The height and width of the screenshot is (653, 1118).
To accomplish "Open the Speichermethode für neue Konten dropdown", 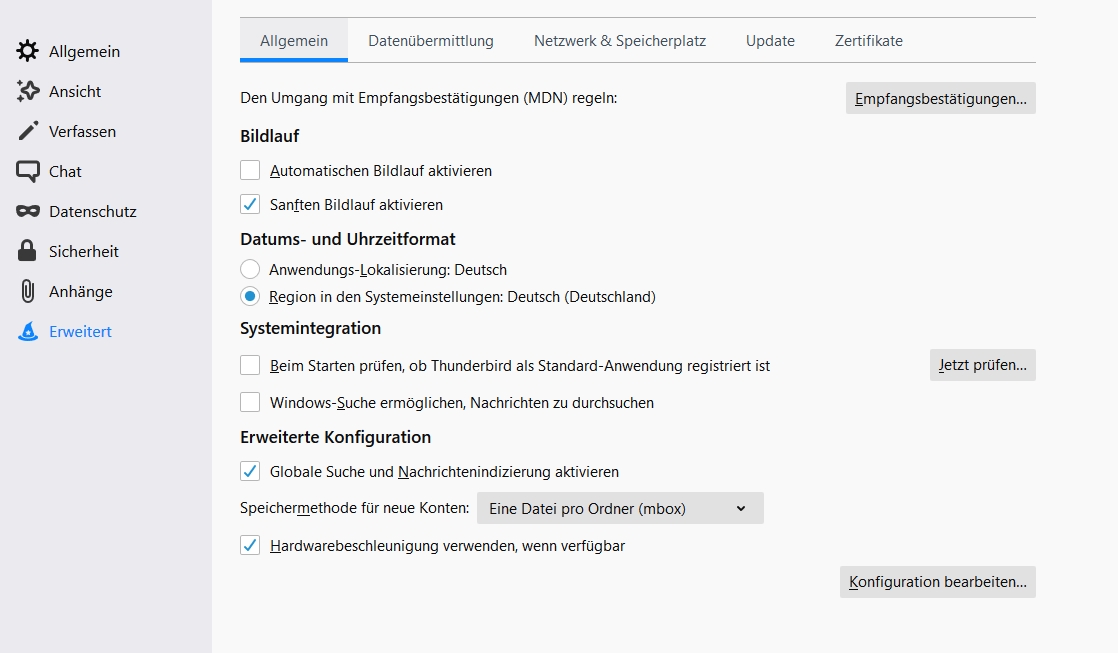I will coord(620,508).
